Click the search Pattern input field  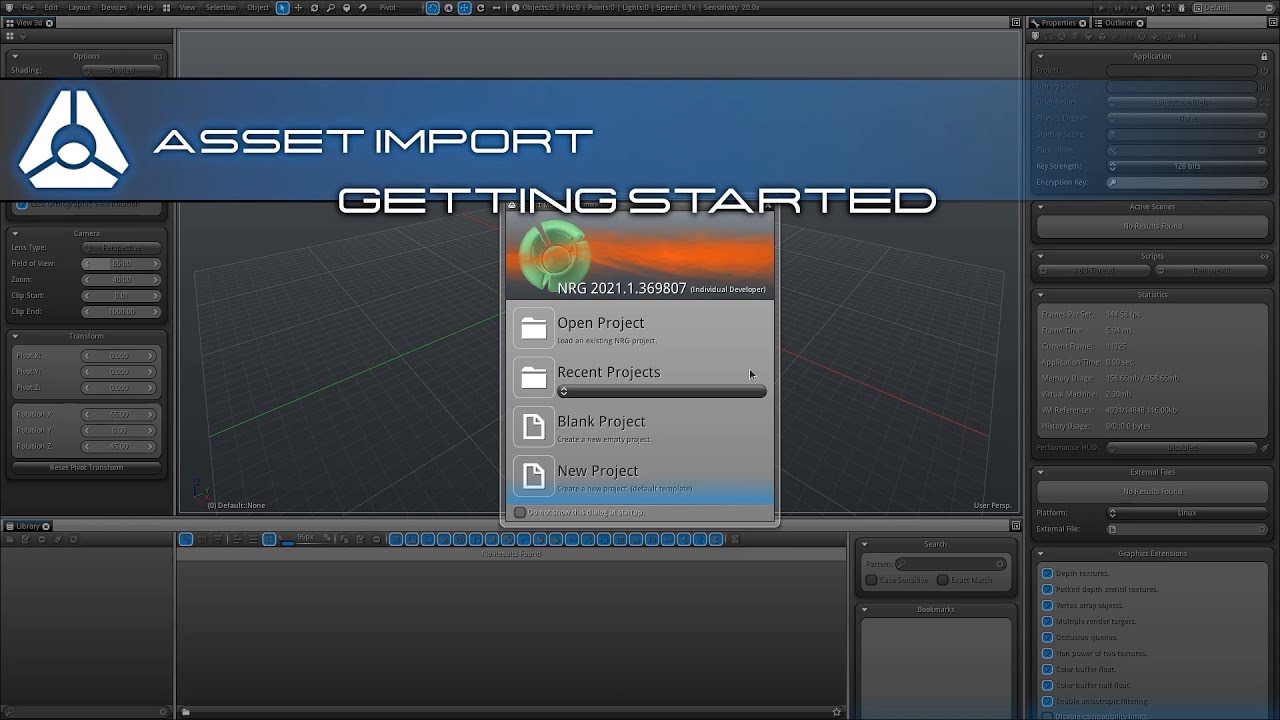pos(950,564)
